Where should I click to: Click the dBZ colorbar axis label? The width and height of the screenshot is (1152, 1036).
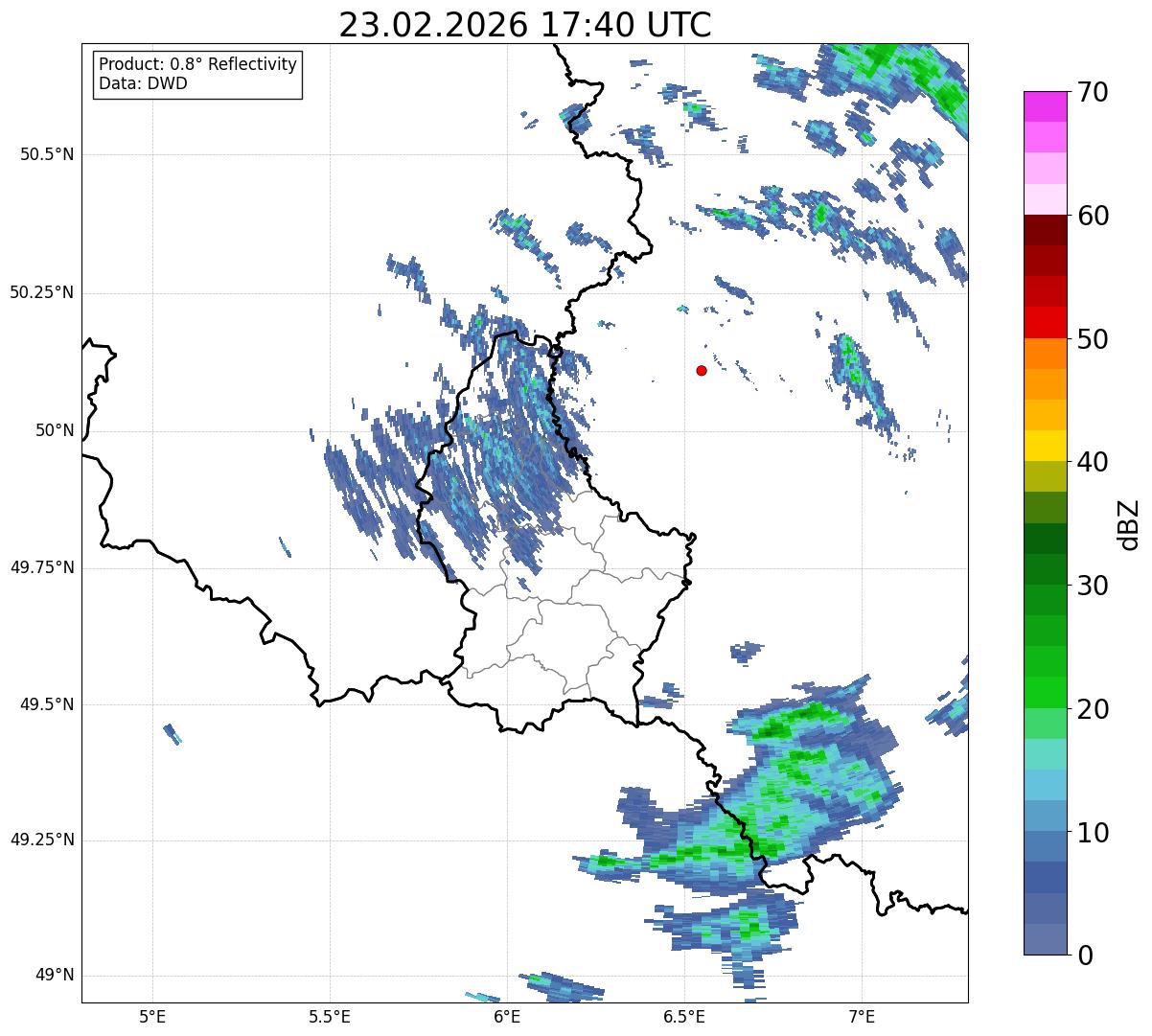[1128, 523]
